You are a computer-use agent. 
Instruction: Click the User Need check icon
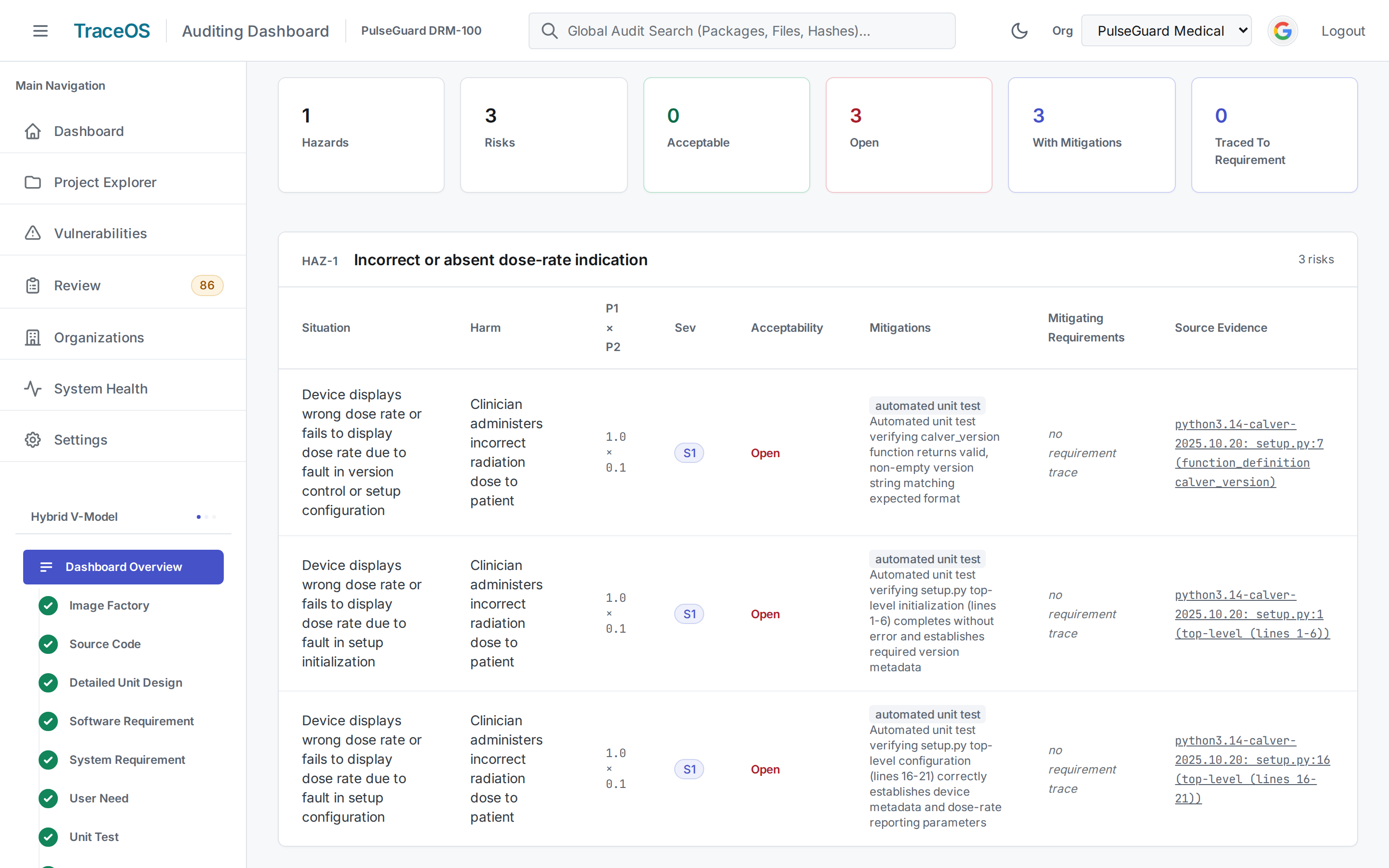pos(48,799)
